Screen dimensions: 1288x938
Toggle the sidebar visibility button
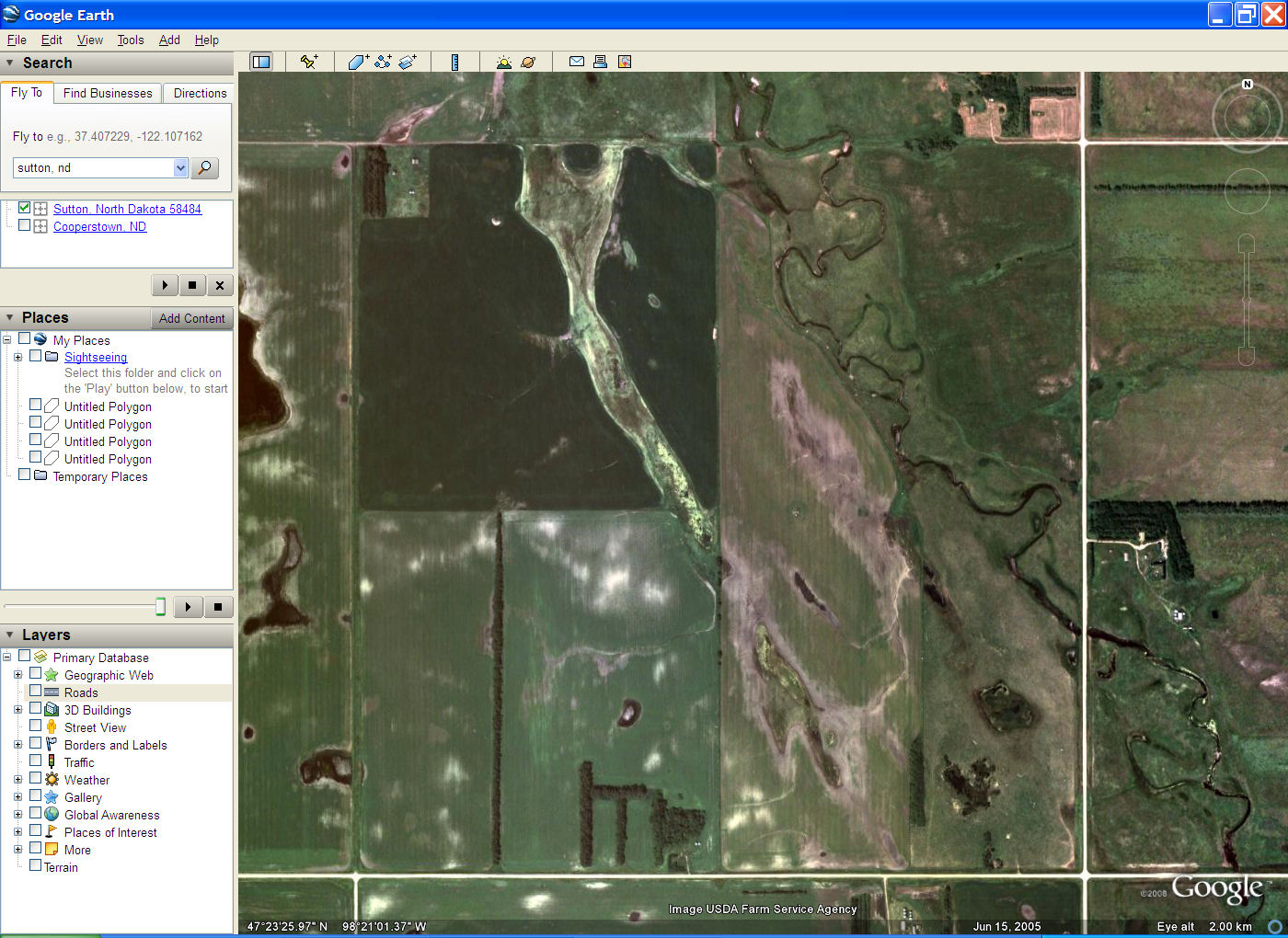(x=261, y=62)
